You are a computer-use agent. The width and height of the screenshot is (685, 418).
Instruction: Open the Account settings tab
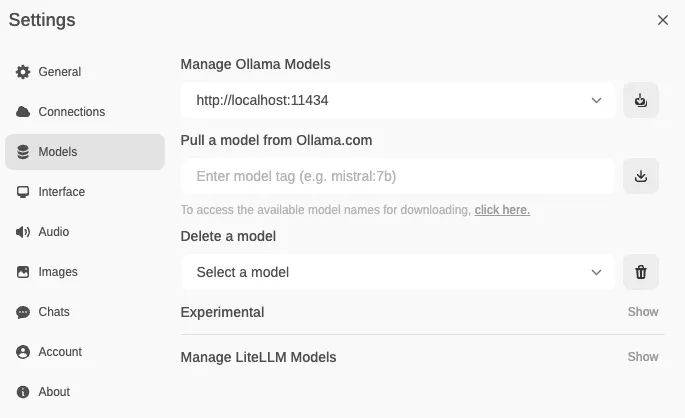[60, 352]
